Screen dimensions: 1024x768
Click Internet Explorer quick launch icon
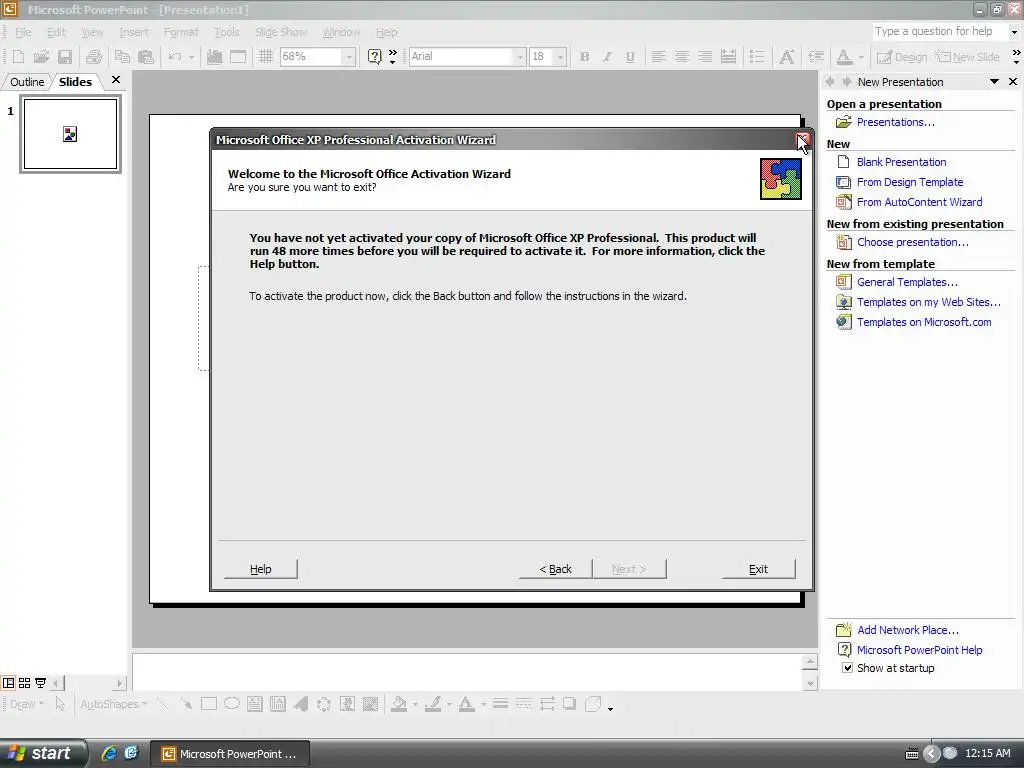108,753
